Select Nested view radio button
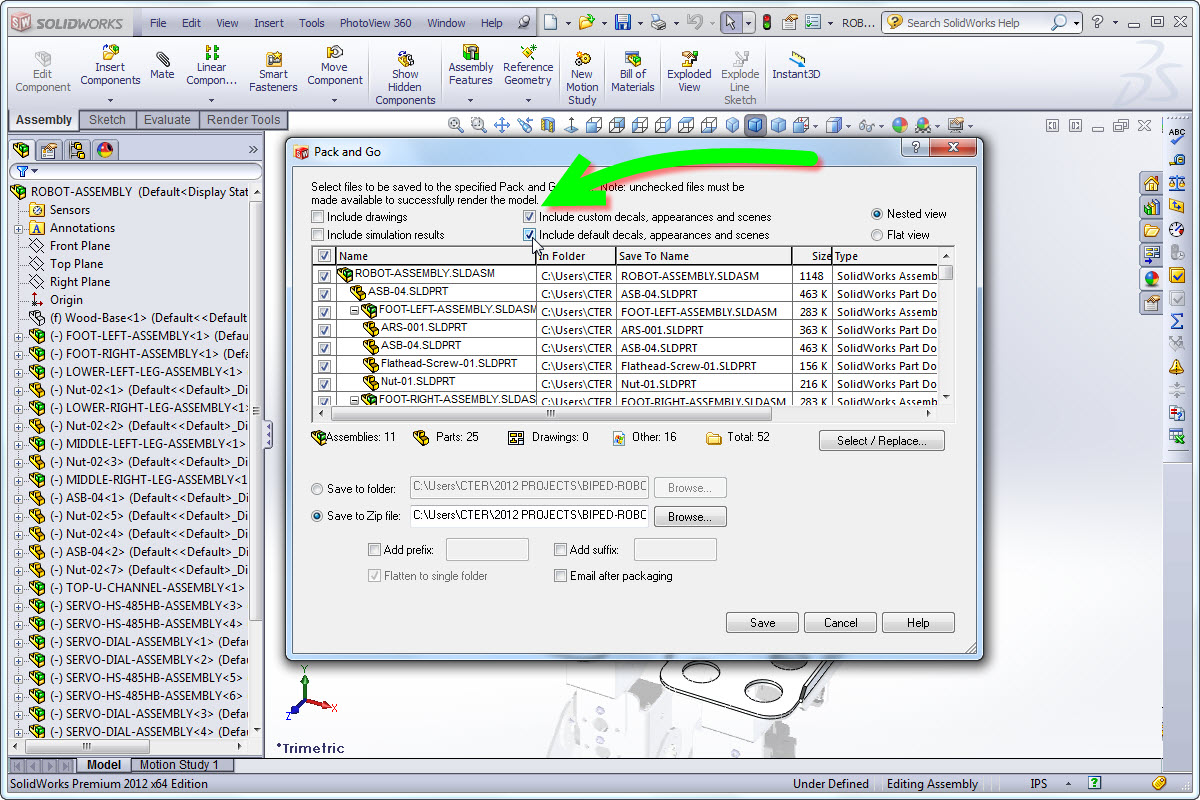The height and width of the screenshot is (800, 1200). pos(877,214)
